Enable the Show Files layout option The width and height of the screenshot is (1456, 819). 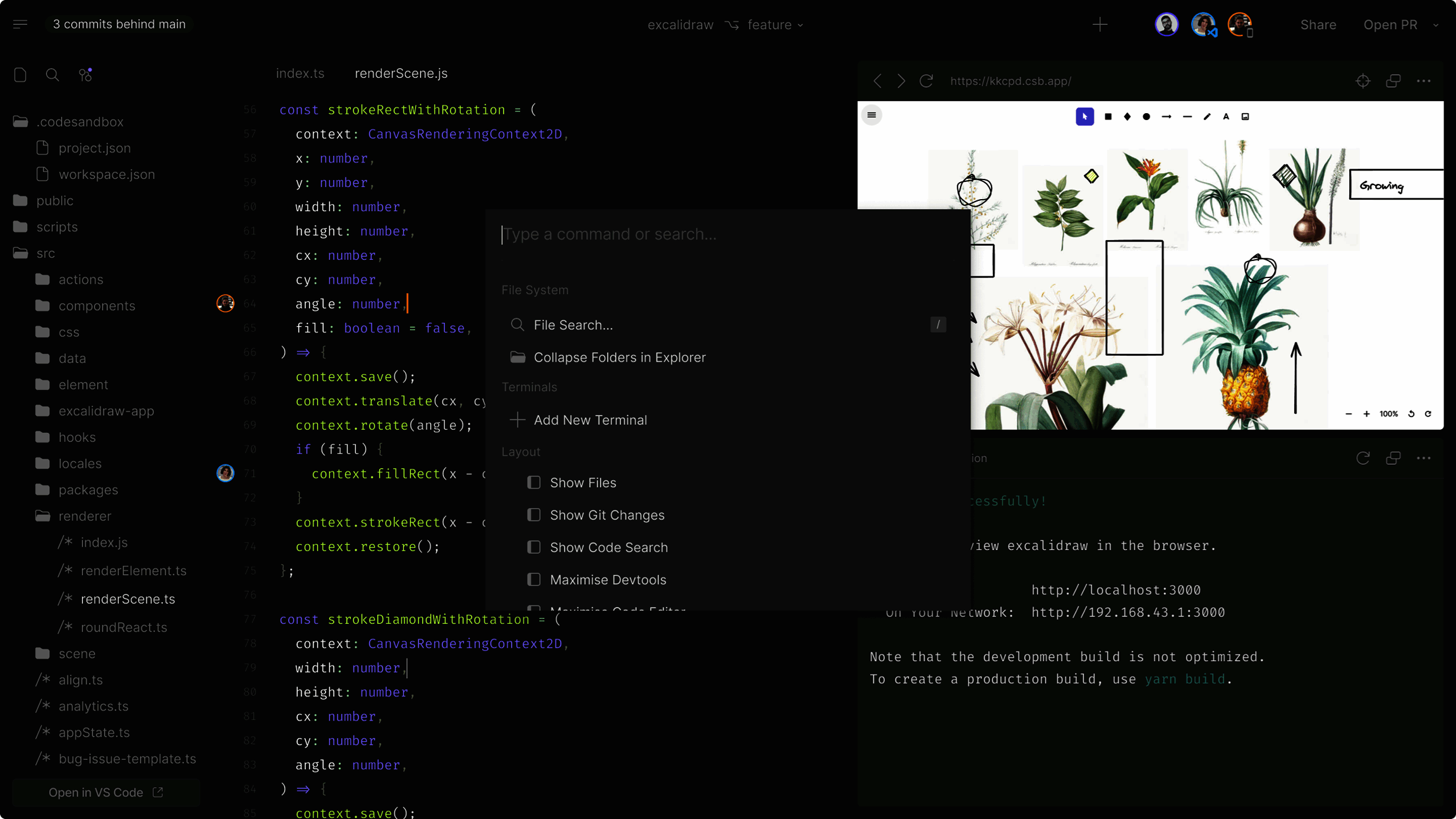(534, 482)
